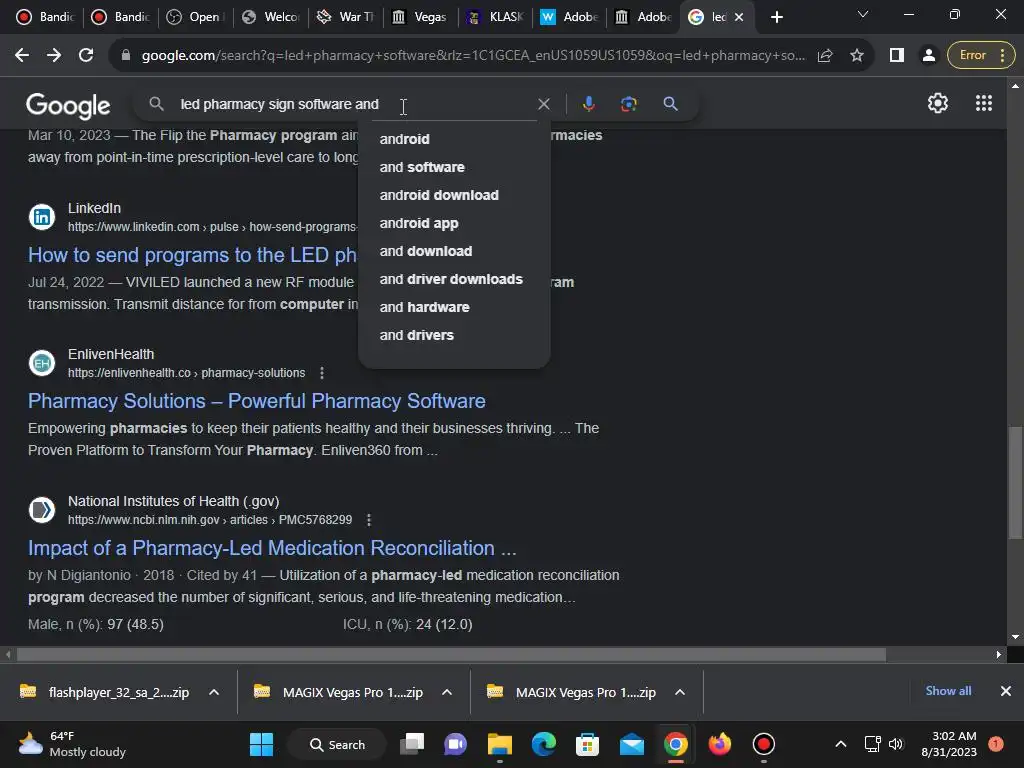This screenshot has height=768, width=1024.
Task: Open EnlivenHealth result options menu
Action: point(321,373)
